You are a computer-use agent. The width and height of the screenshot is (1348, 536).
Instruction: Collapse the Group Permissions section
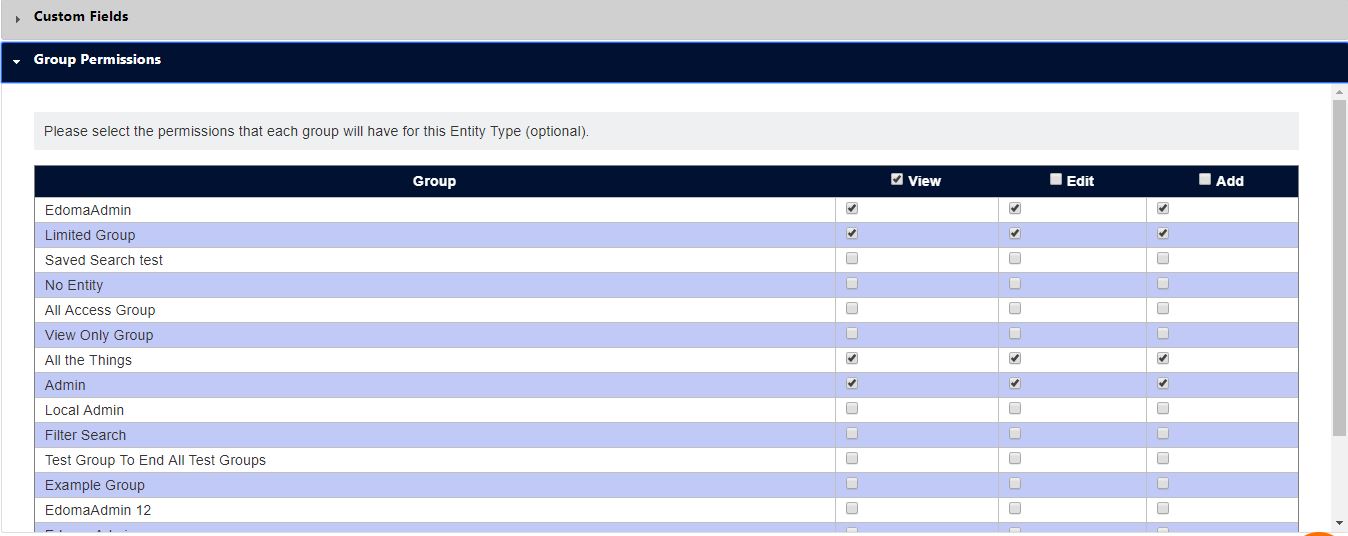coord(674,61)
